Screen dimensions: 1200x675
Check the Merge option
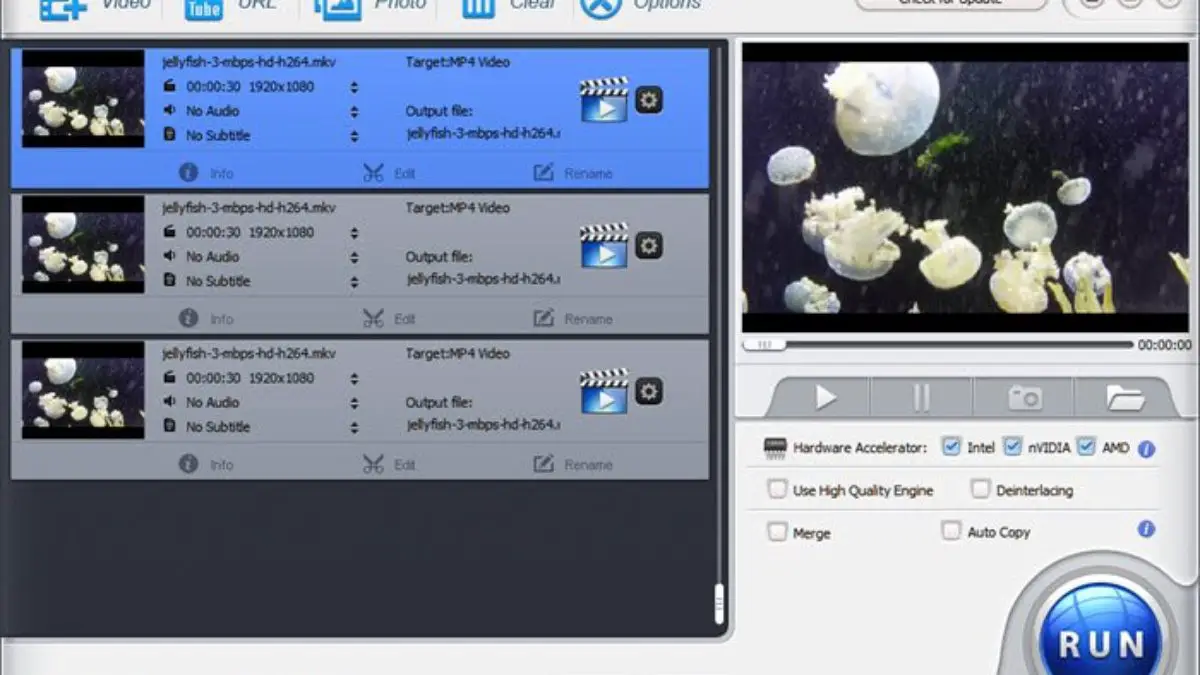point(777,532)
